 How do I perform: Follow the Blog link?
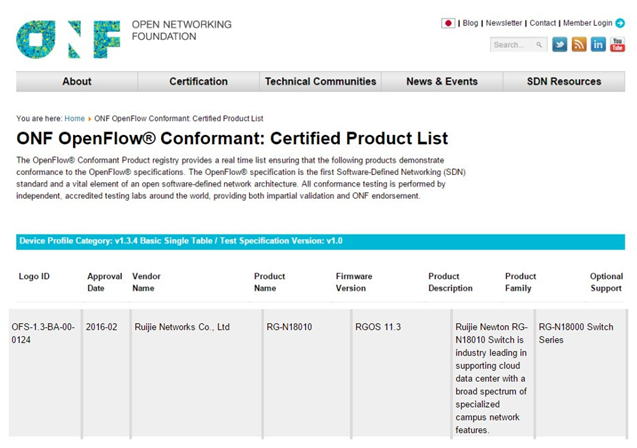click(x=470, y=23)
